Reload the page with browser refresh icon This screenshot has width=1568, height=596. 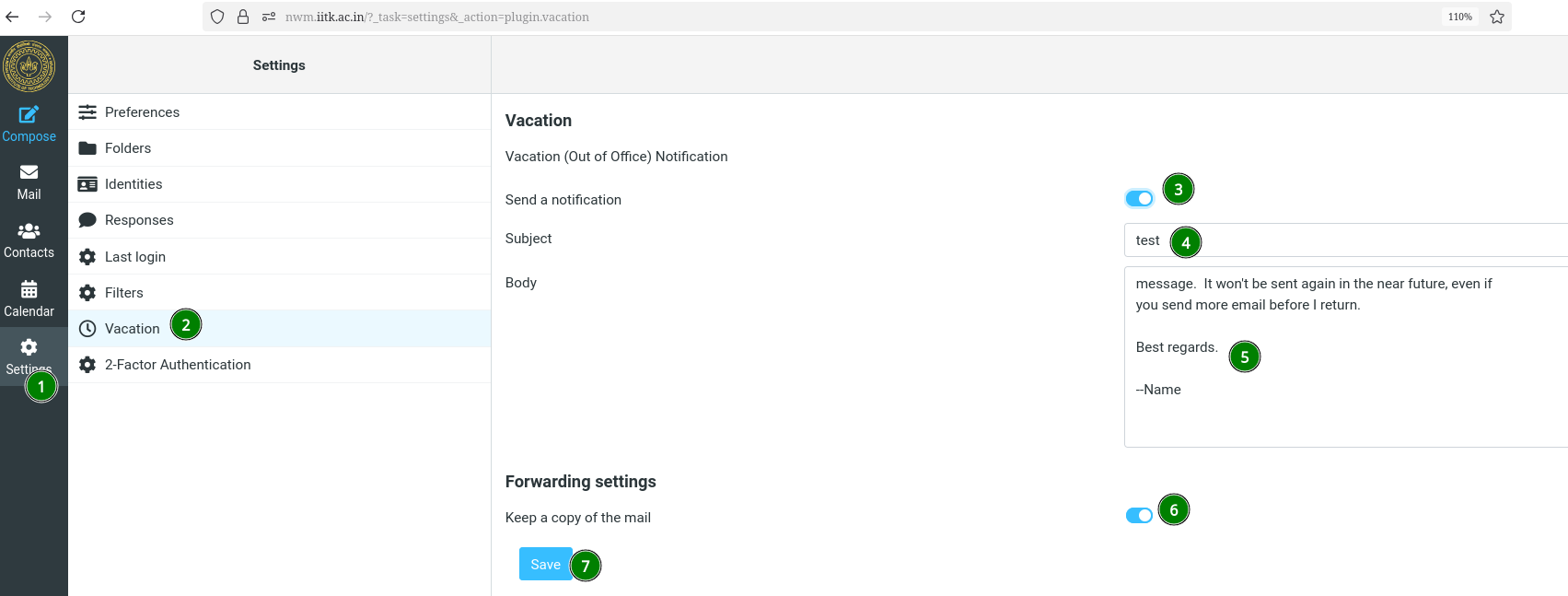pos(78,17)
